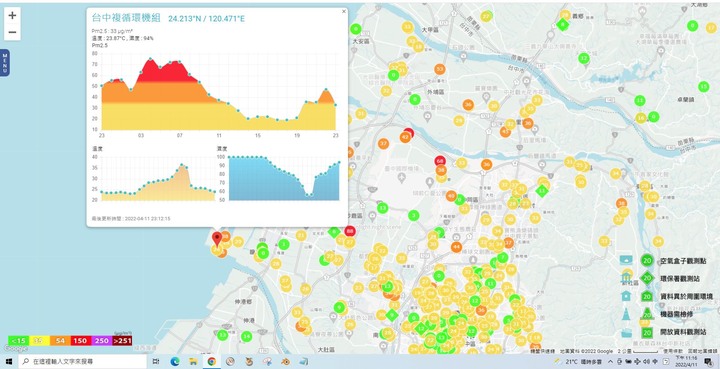Image resolution: width=720 pixels, height=369 pixels.
Task: Select the green 32 marker northeast
Action: 584,58
